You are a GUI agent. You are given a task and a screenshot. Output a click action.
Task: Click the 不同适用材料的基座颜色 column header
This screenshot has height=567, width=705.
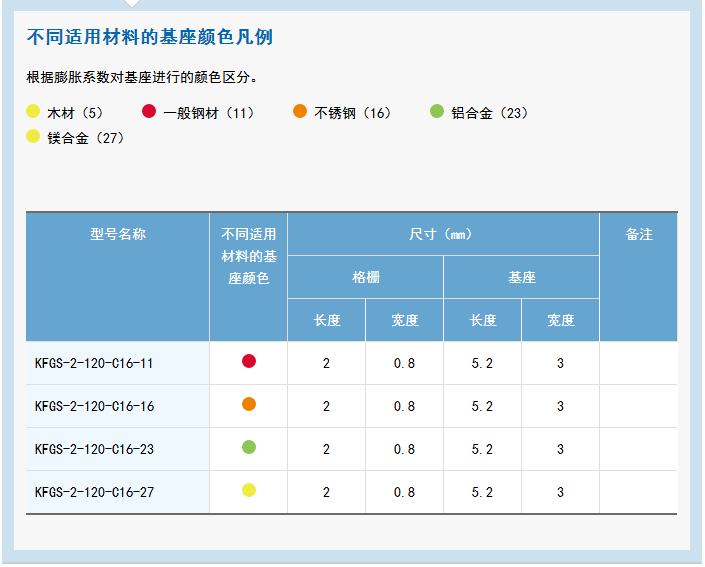pos(249,277)
